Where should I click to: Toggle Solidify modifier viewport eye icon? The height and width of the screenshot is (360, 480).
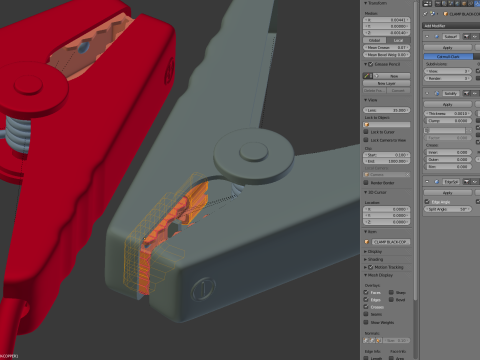click(475, 93)
